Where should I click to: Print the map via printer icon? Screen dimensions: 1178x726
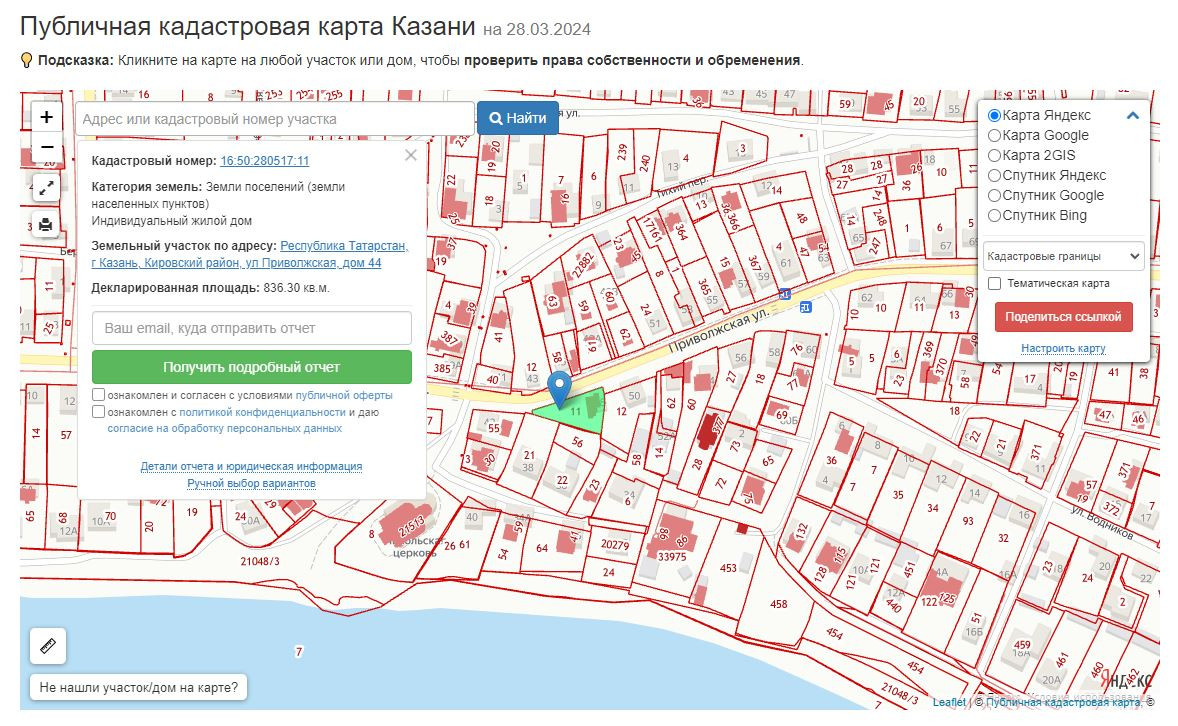(47, 225)
